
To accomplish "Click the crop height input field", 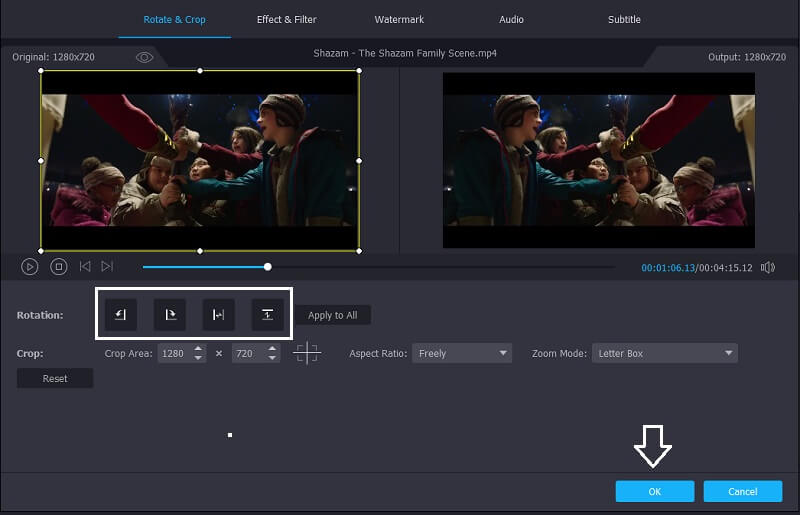I will click(x=248, y=353).
